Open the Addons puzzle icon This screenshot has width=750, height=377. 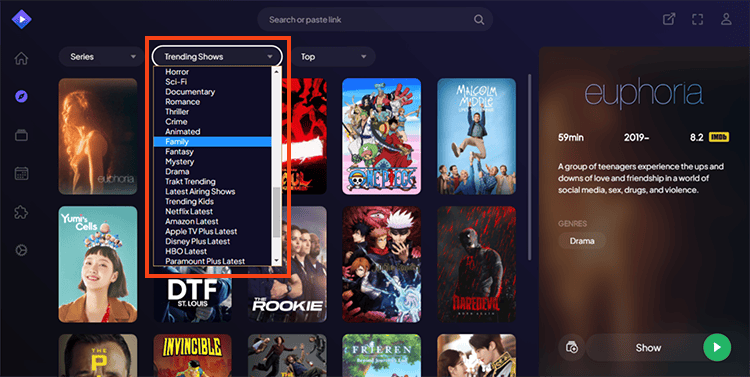pyautogui.click(x=21, y=212)
